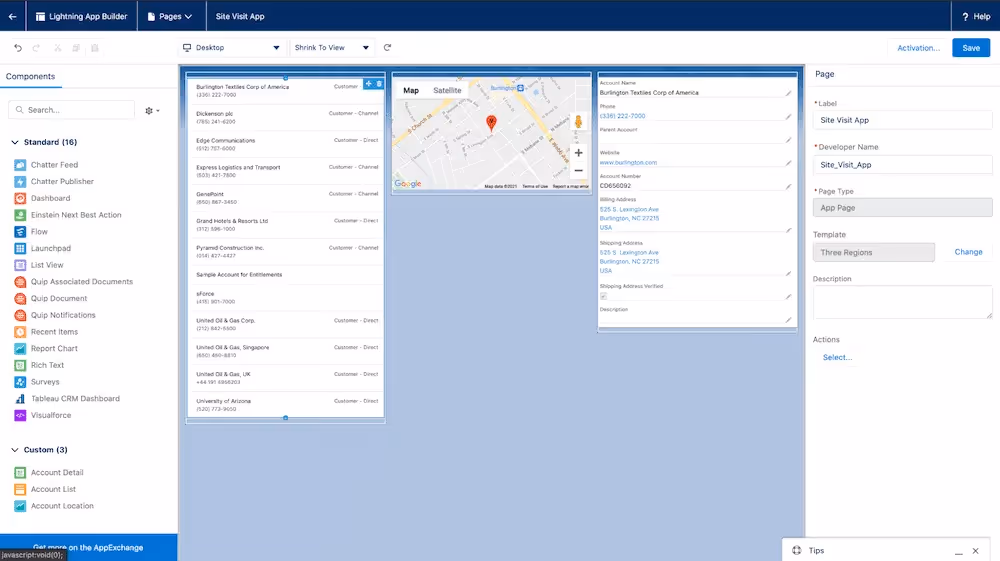Click the copy icon in toolbar
Viewport: 1000px width, 561px height.
click(x=76, y=48)
